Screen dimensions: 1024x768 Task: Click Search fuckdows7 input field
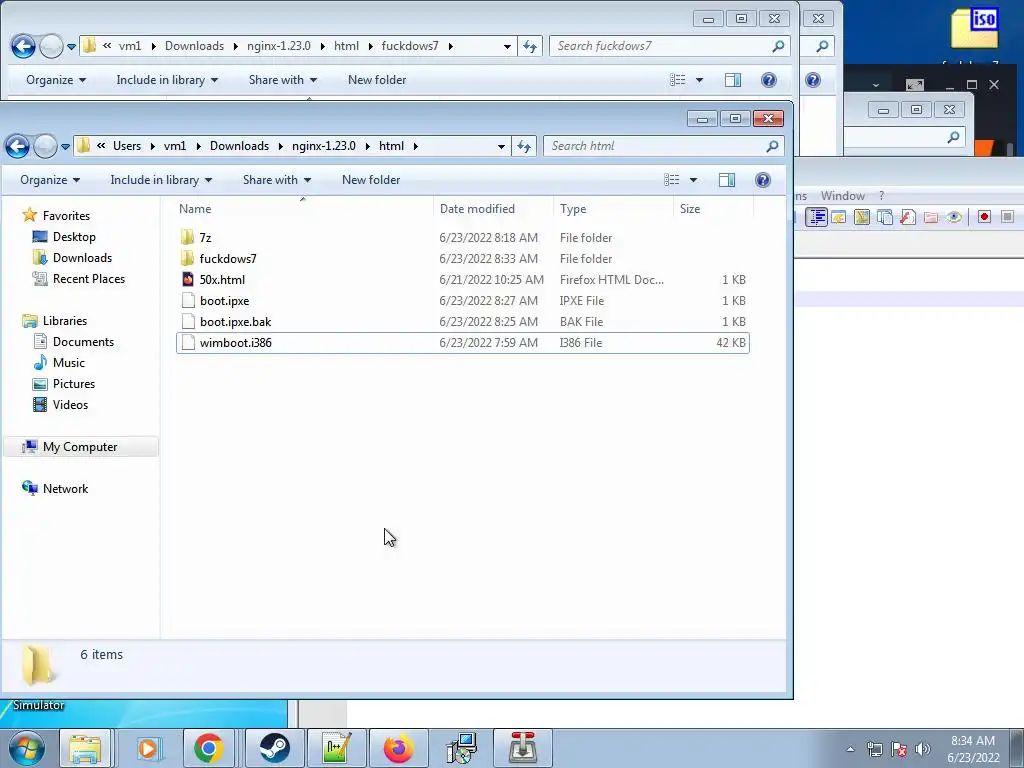[662, 46]
